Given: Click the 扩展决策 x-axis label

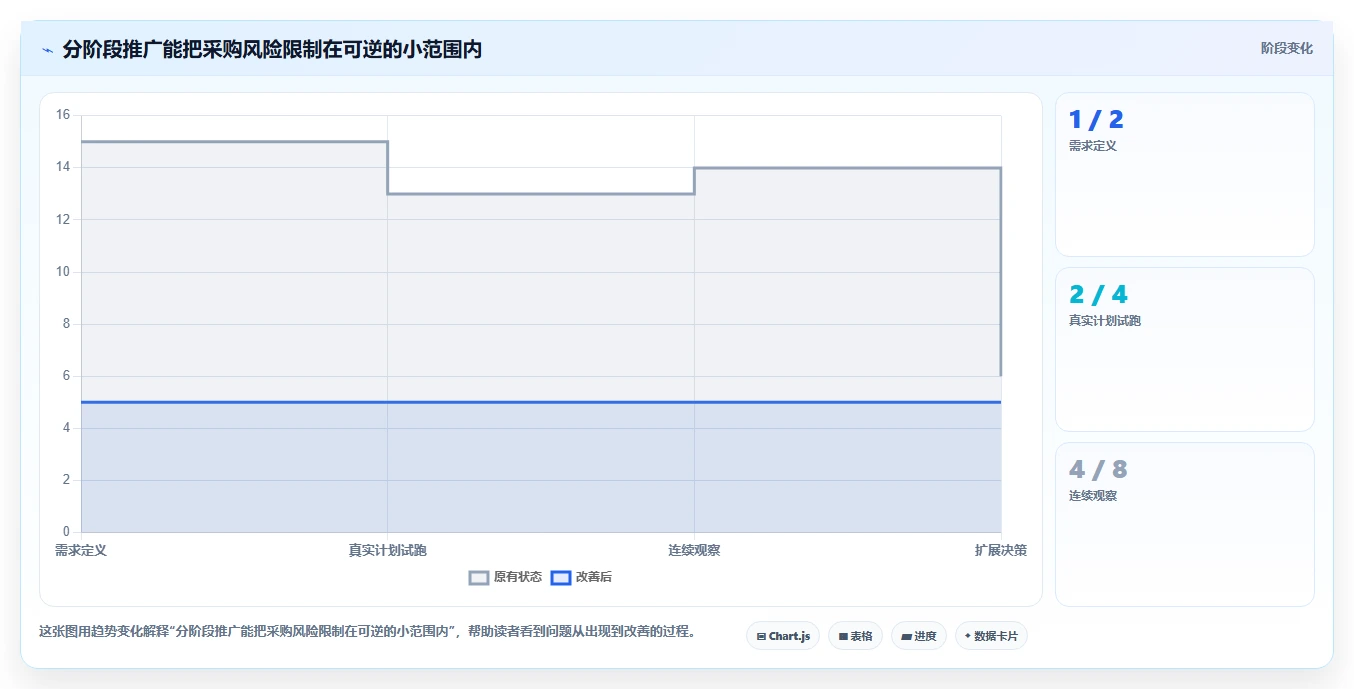Looking at the screenshot, I should (x=1001, y=550).
